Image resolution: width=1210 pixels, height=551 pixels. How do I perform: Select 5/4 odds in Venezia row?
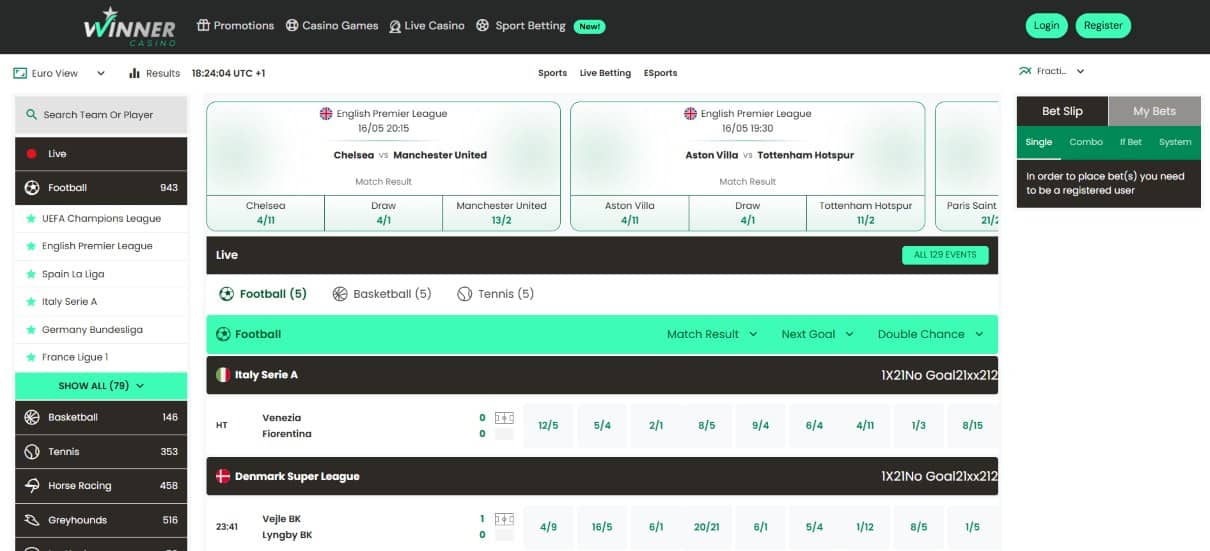click(602, 426)
